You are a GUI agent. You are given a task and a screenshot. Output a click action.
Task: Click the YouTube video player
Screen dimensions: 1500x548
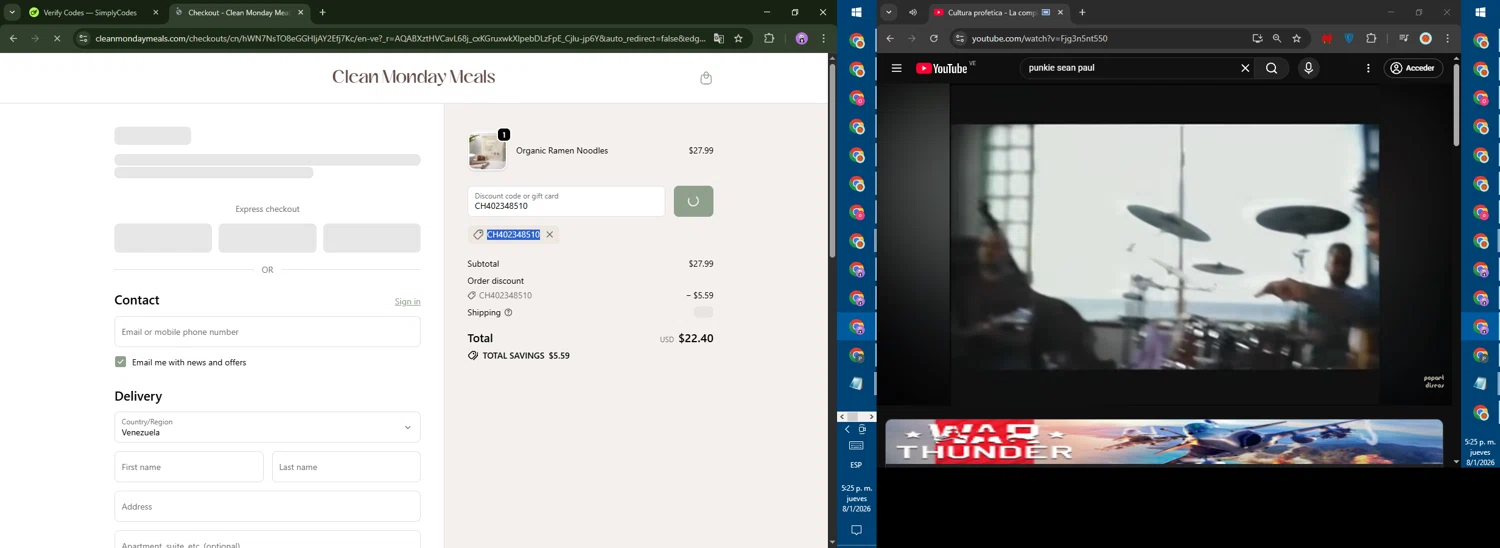pos(1164,246)
